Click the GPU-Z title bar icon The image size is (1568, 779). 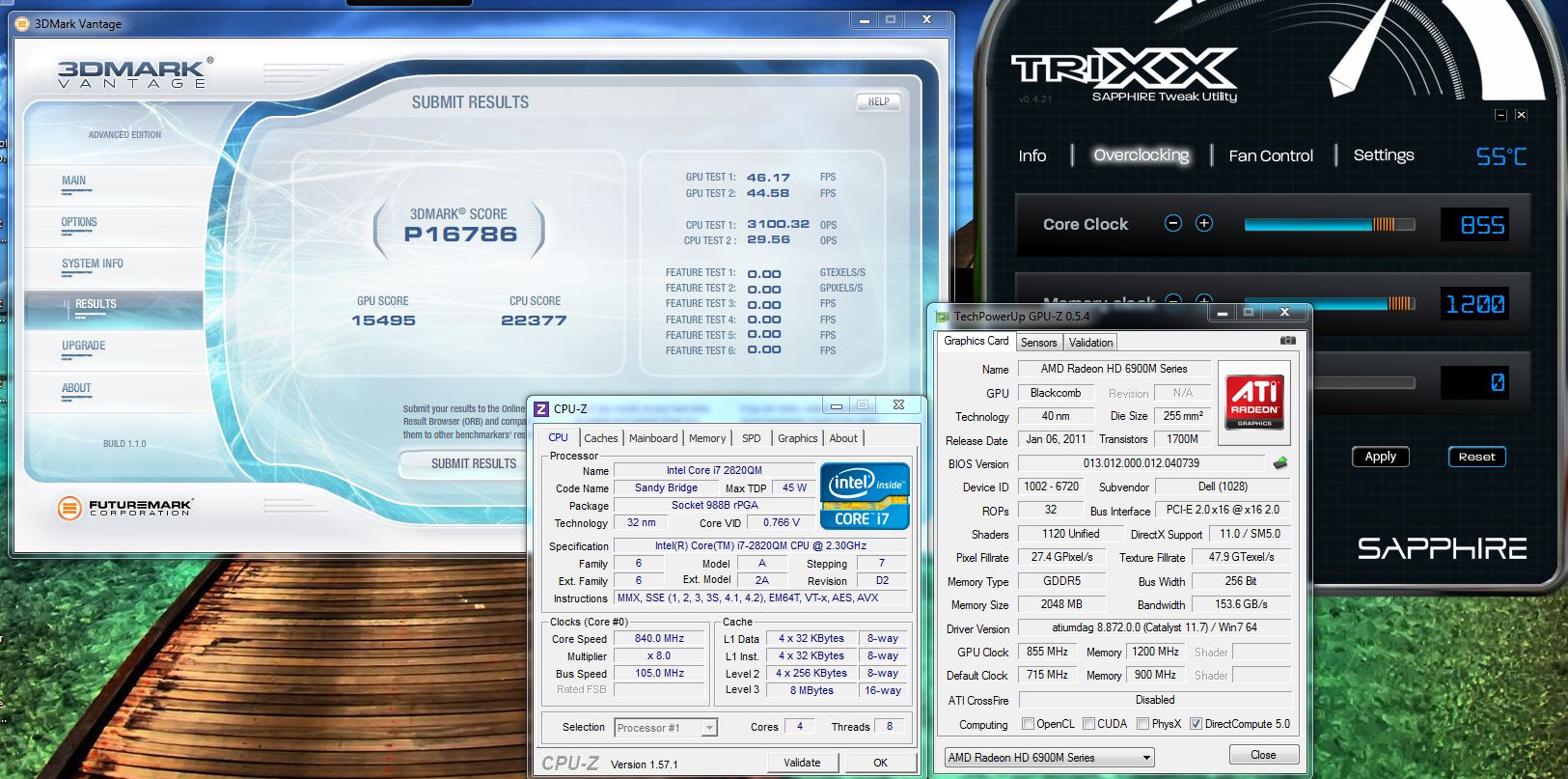click(x=942, y=316)
